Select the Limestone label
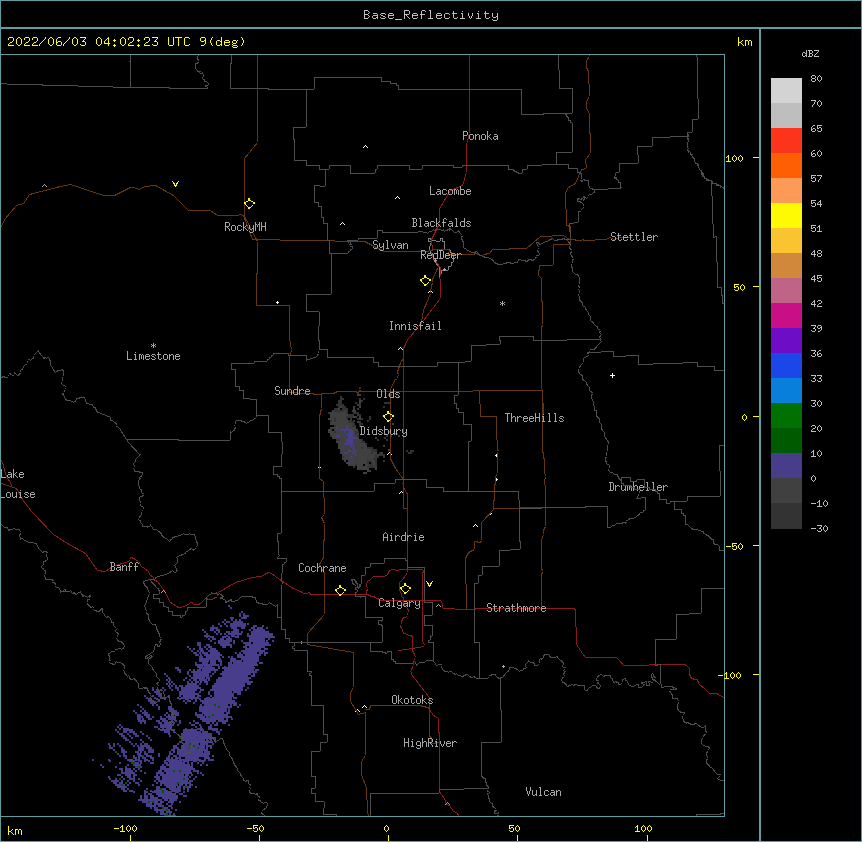Screen dimensions: 862x842 [153, 356]
